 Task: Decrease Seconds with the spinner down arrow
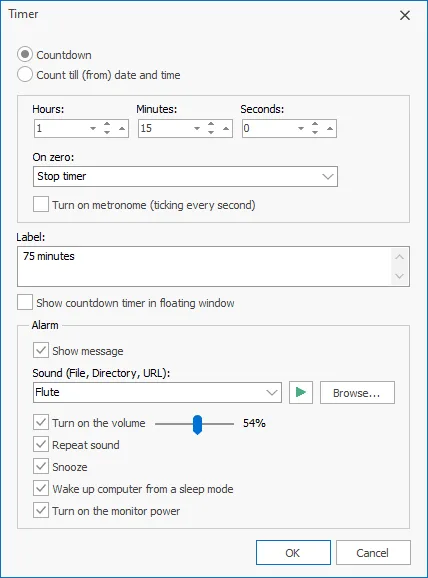pyautogui.click(x=315, y=132)
